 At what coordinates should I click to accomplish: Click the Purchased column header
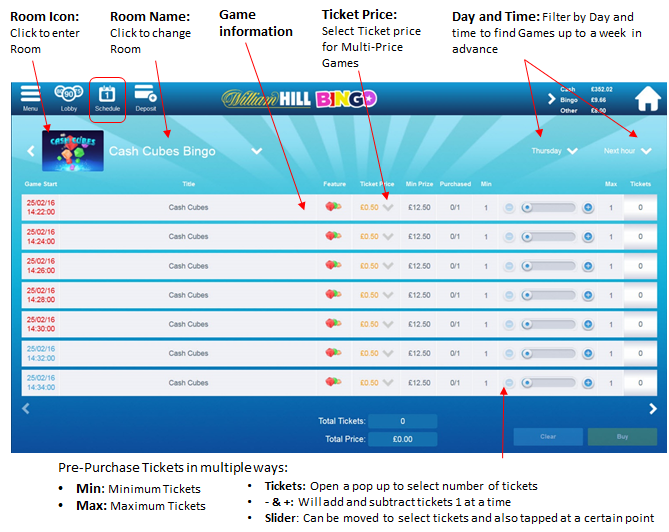click(x=455, y=184)
